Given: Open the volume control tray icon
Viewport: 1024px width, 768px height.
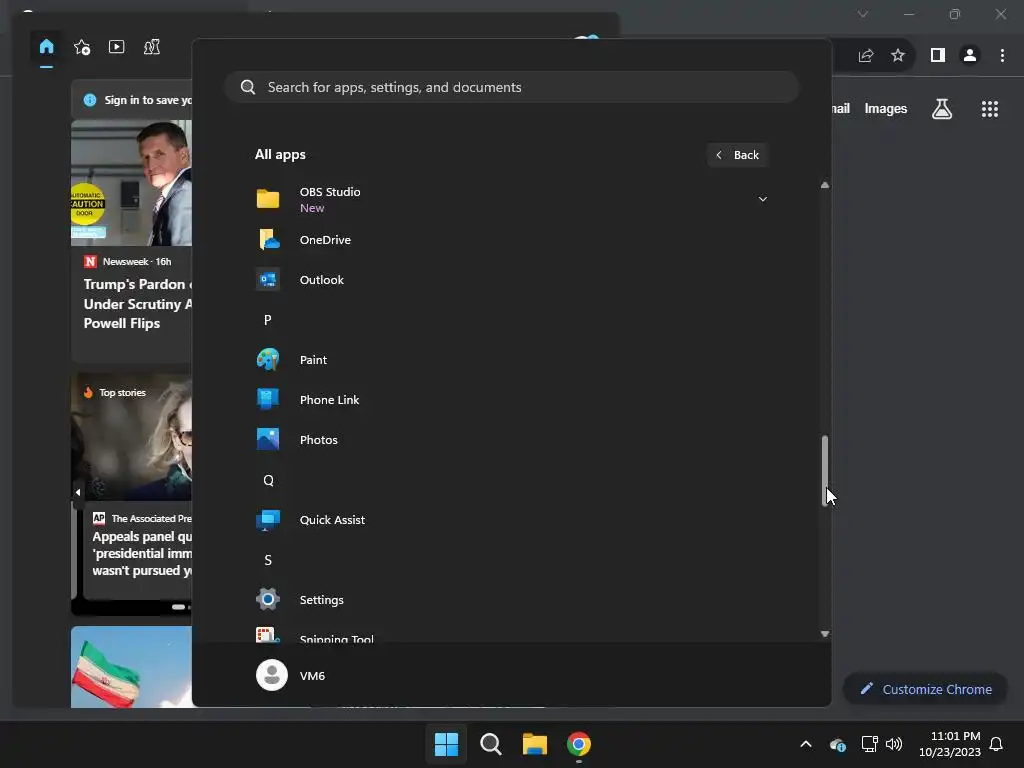Looking at the screenshot, I should pos(894,744).
